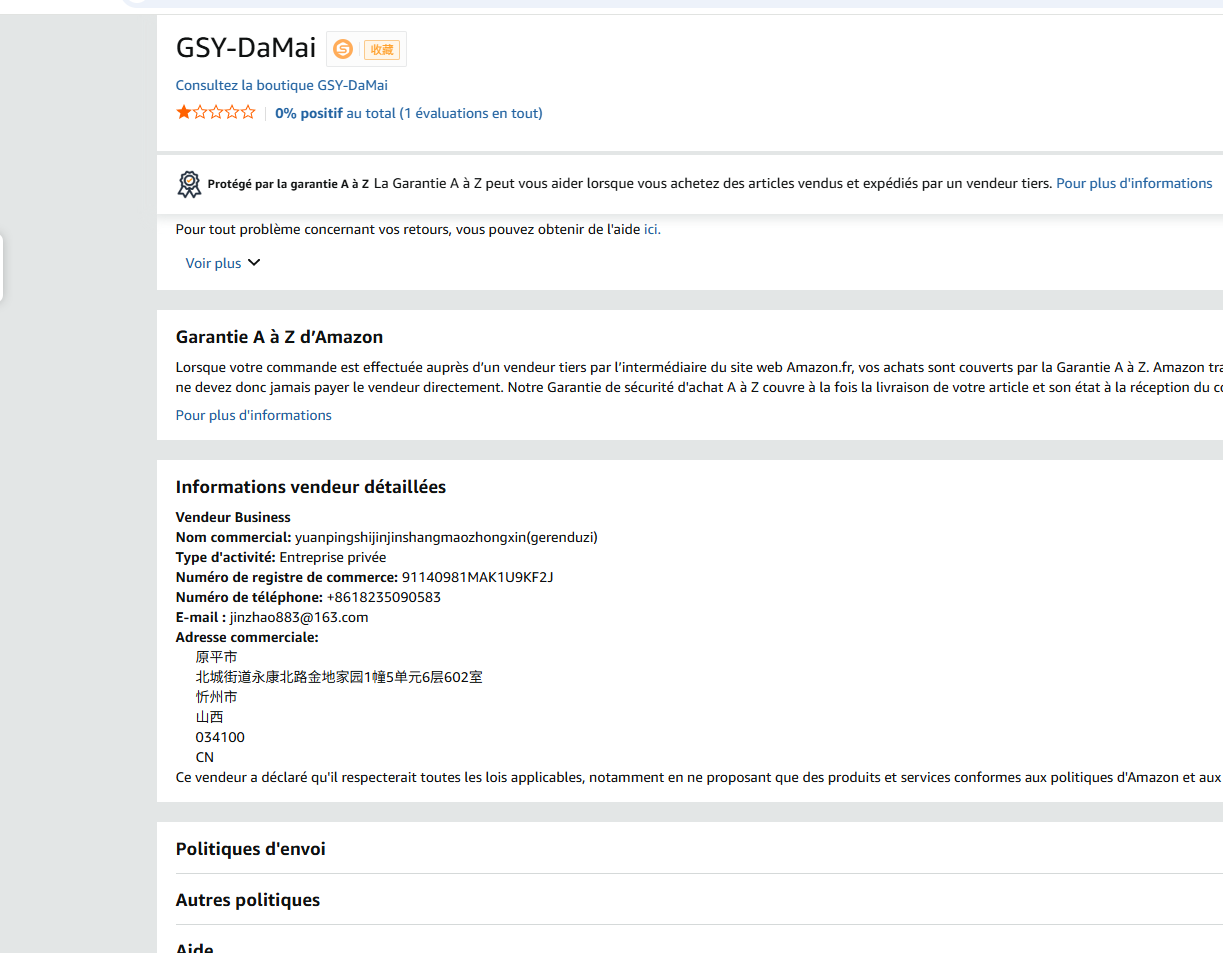Viewport: 1223px width, 953px height.
Task: Click the star rating icons
Action: click(x=216, y=112)
